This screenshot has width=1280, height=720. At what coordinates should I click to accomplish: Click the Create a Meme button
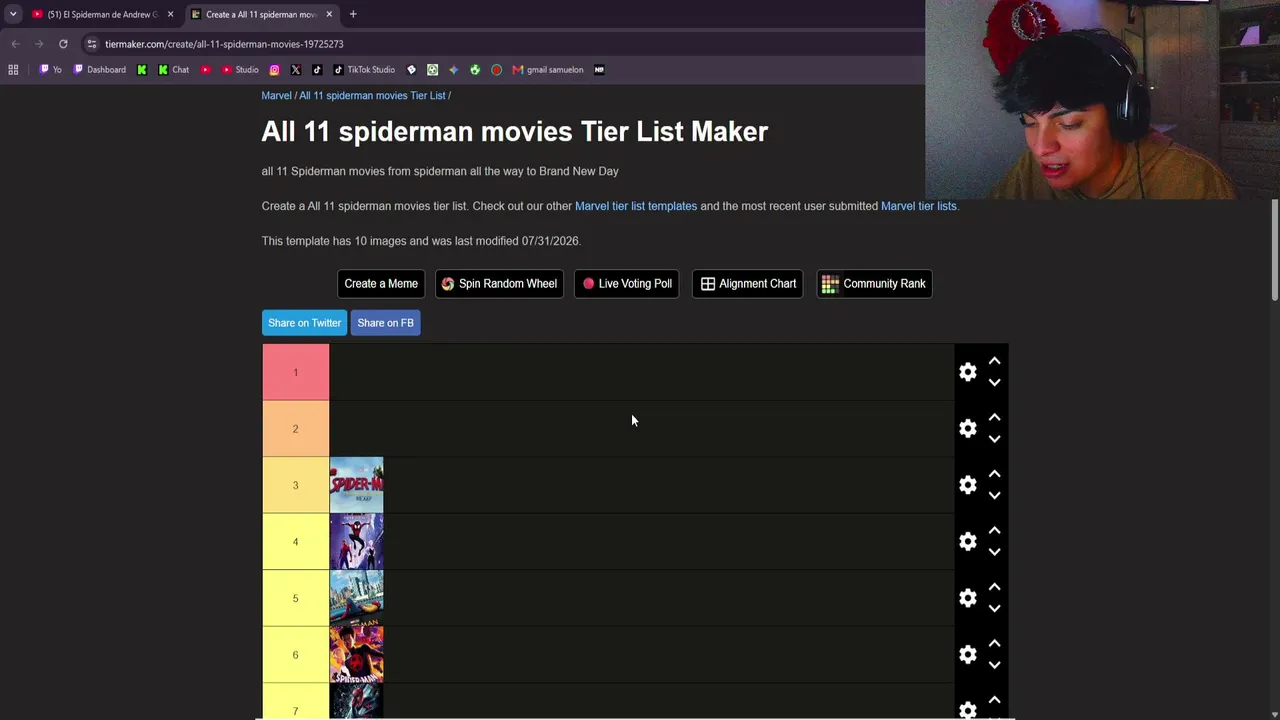[x=381, y=284]
